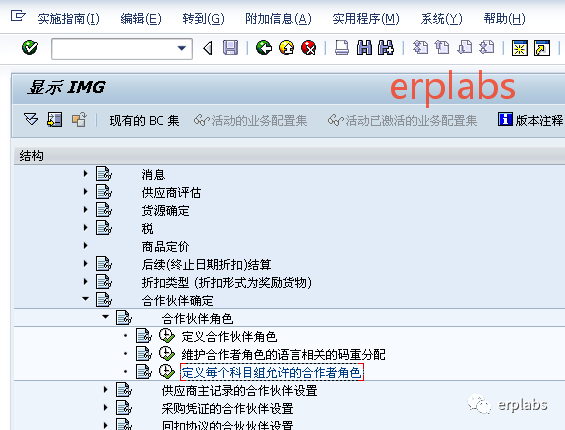
Task: Collapse the 合作伙伴角色 tree node
Action: (x=106, y=317)
